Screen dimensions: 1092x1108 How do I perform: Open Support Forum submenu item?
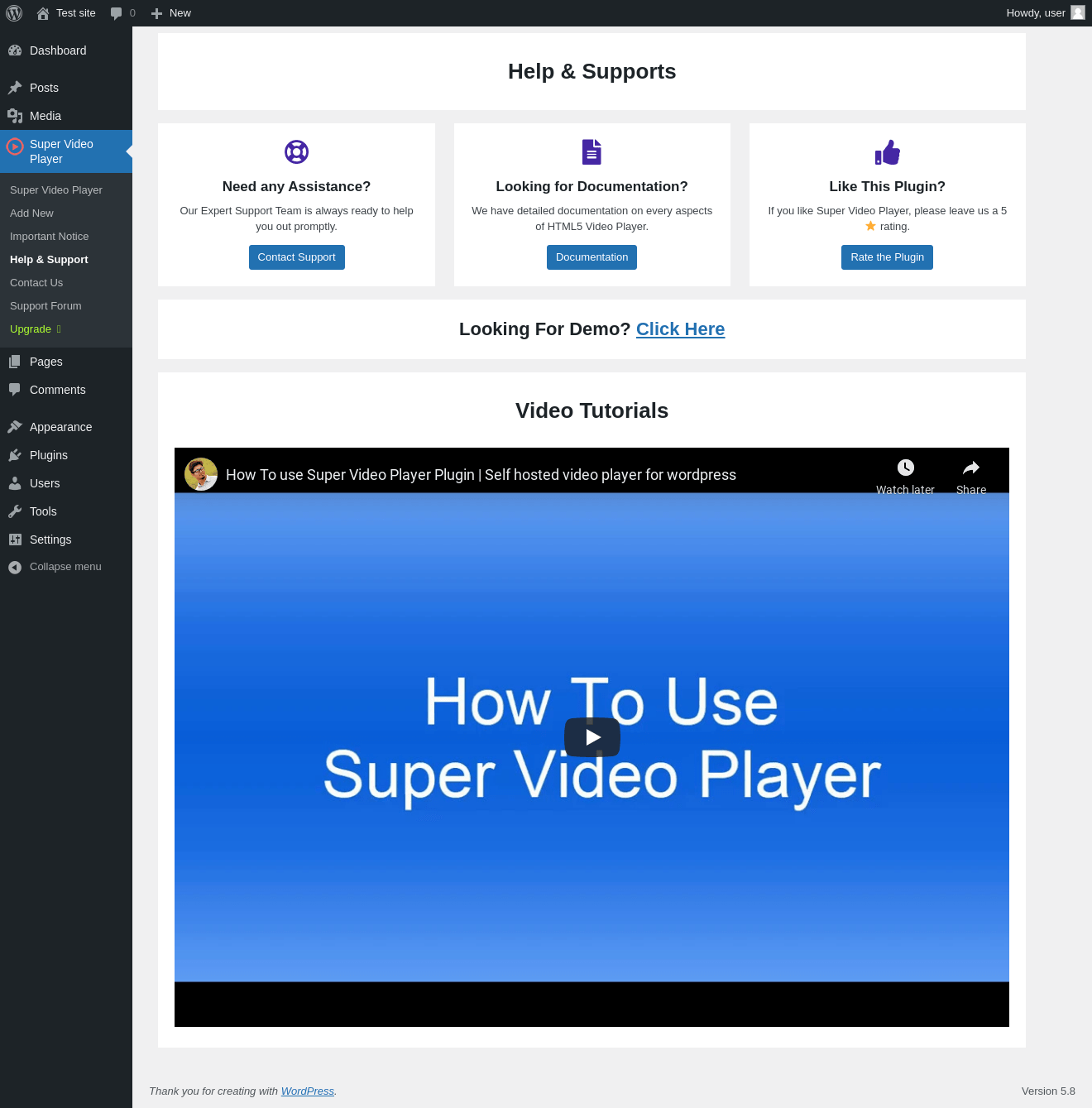(x=45, y=305)
